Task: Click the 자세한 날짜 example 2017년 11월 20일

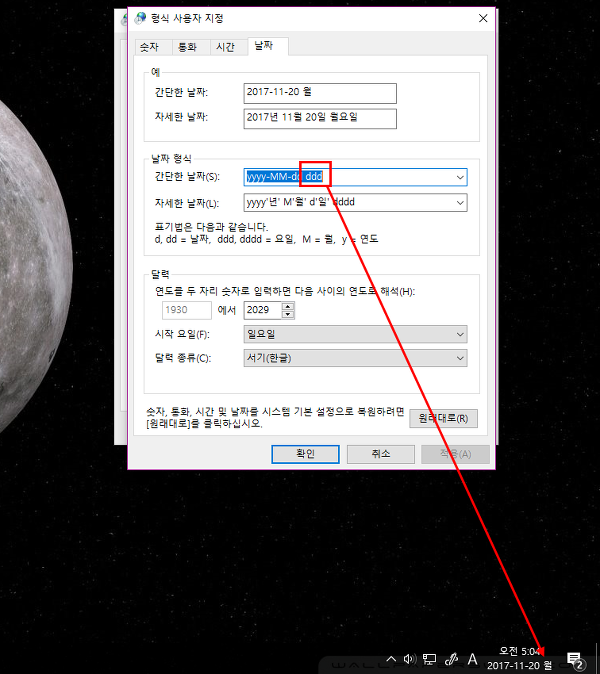Action: 320,119
